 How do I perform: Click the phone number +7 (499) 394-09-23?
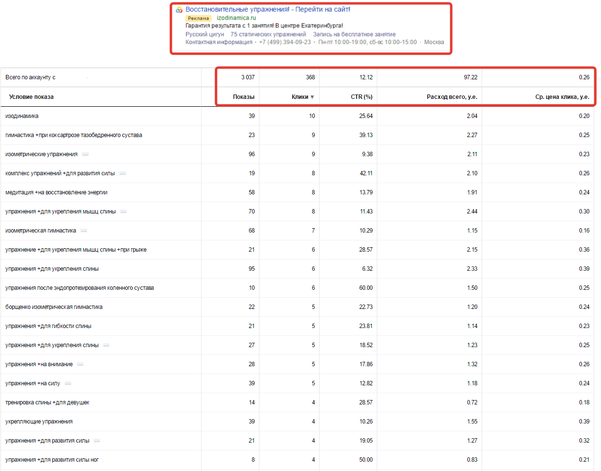pyautogui.click(x=285, y=42)
